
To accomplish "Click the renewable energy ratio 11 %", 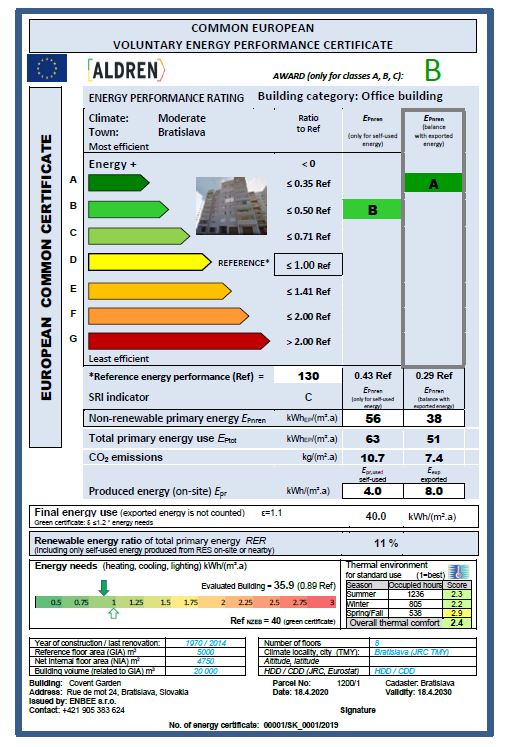I will 386,543.
